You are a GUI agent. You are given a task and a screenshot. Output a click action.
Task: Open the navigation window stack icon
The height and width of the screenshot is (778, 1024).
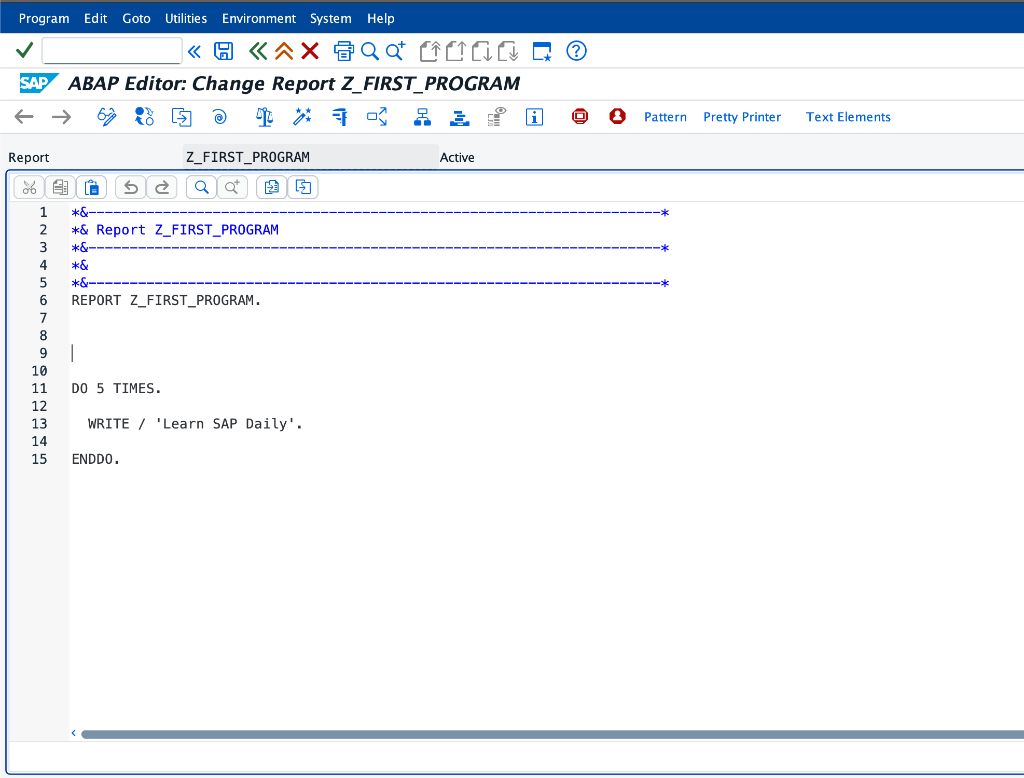tap(460, 117)
